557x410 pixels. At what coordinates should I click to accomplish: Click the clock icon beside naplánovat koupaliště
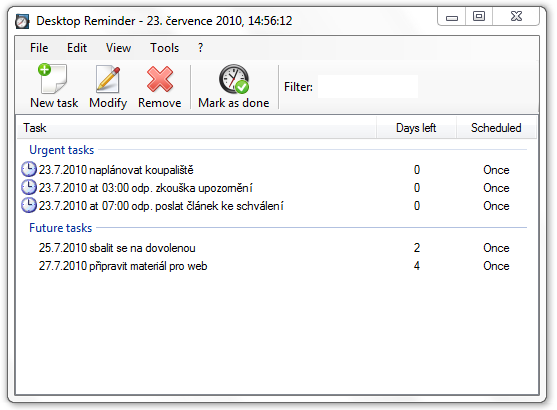click(x=29, y=169)
